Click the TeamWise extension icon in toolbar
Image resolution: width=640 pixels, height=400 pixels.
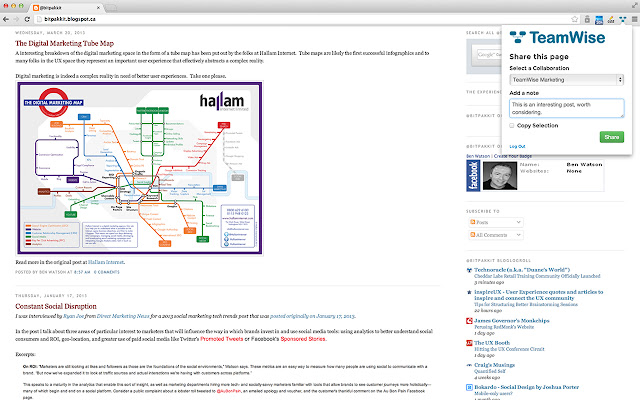click(622, 19)
